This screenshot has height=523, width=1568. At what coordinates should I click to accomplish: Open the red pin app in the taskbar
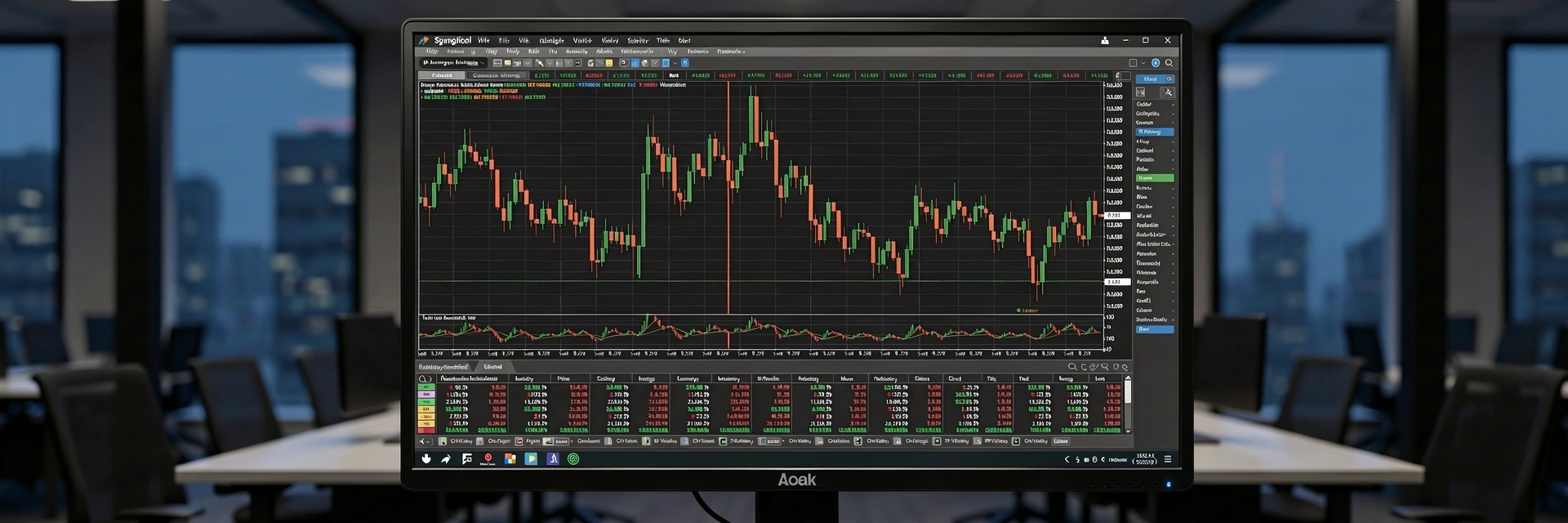[x=488, y=458]
